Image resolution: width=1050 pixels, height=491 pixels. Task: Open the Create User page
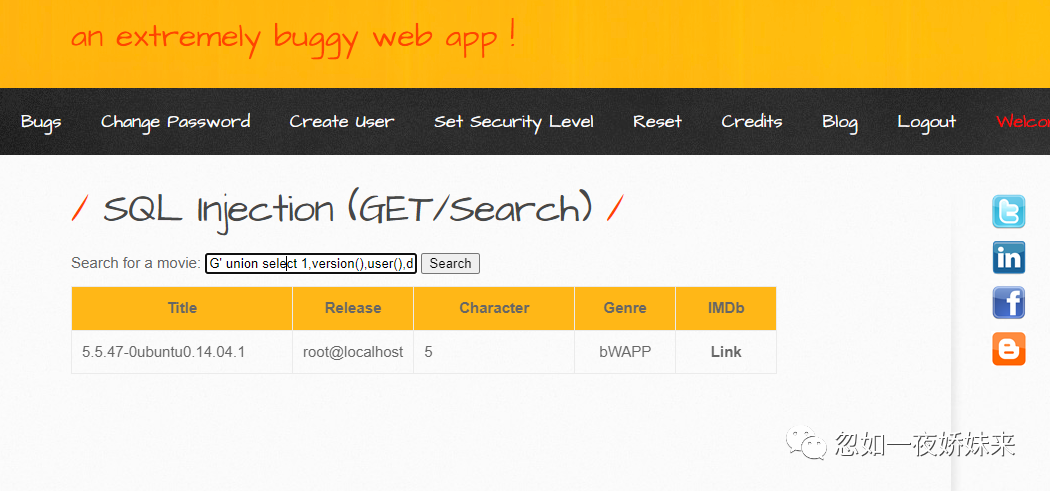point(342,122)
